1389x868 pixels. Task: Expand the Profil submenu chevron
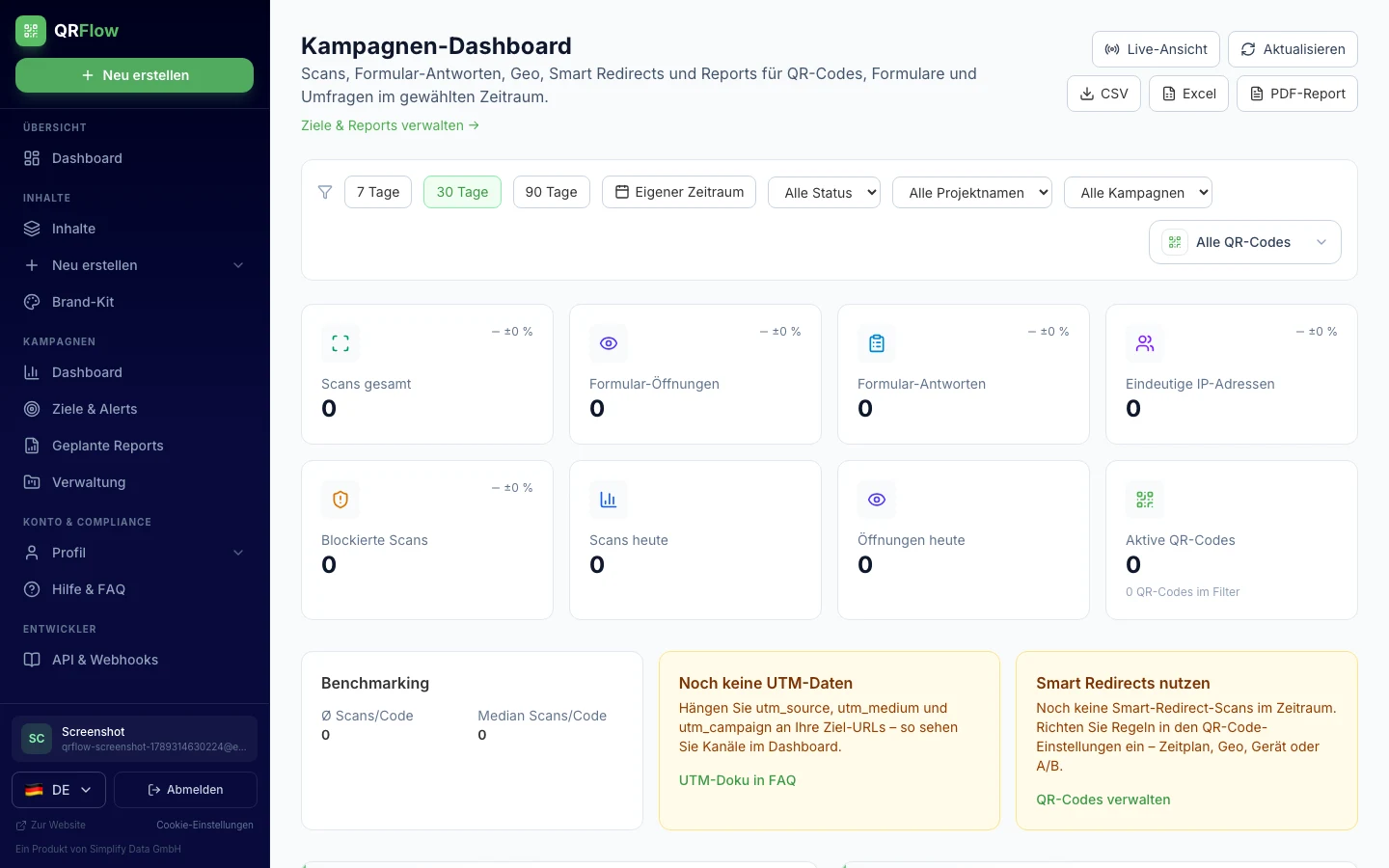238,553
